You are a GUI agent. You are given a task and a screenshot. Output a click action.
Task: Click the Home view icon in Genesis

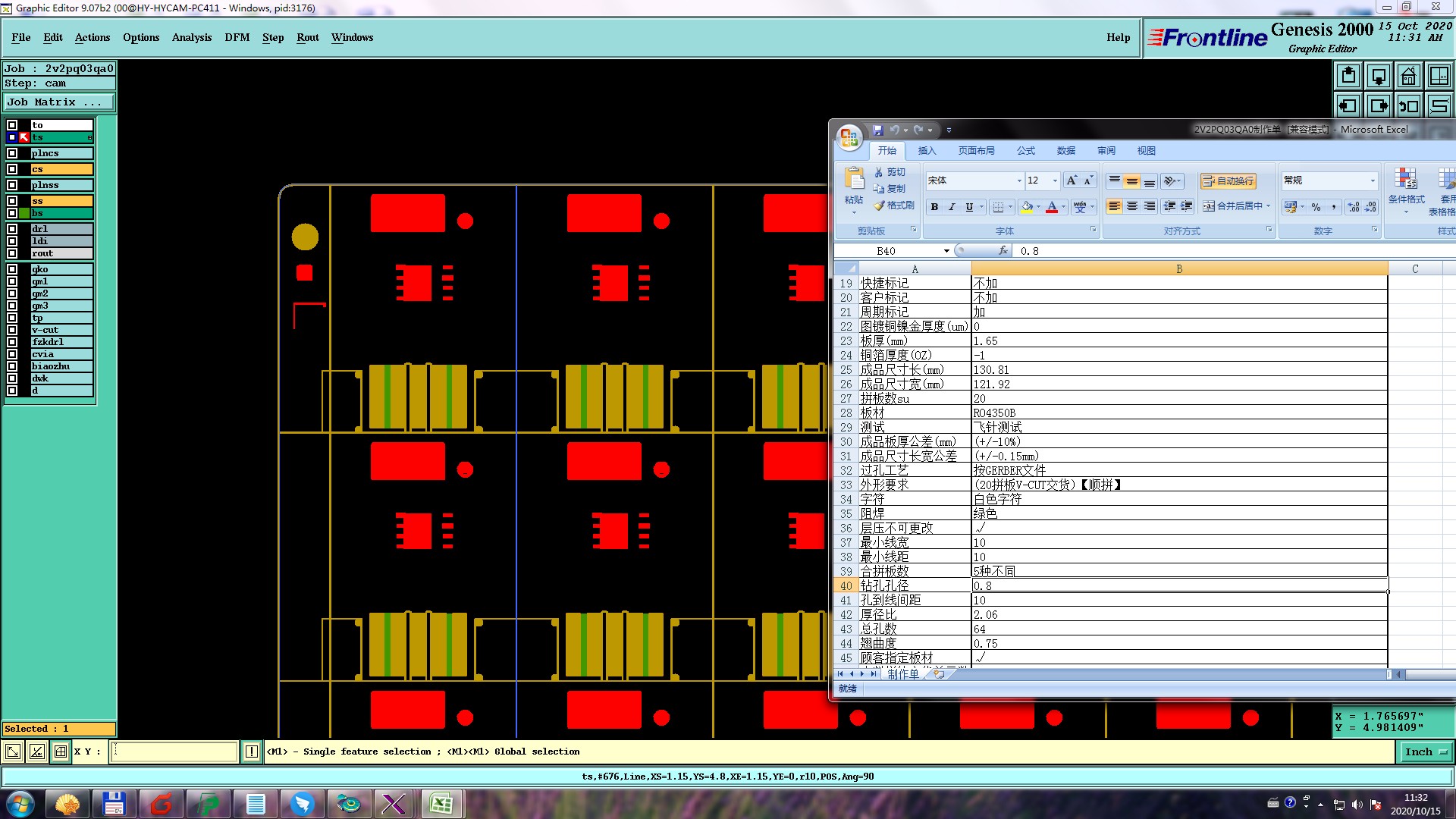point(1408,76)
